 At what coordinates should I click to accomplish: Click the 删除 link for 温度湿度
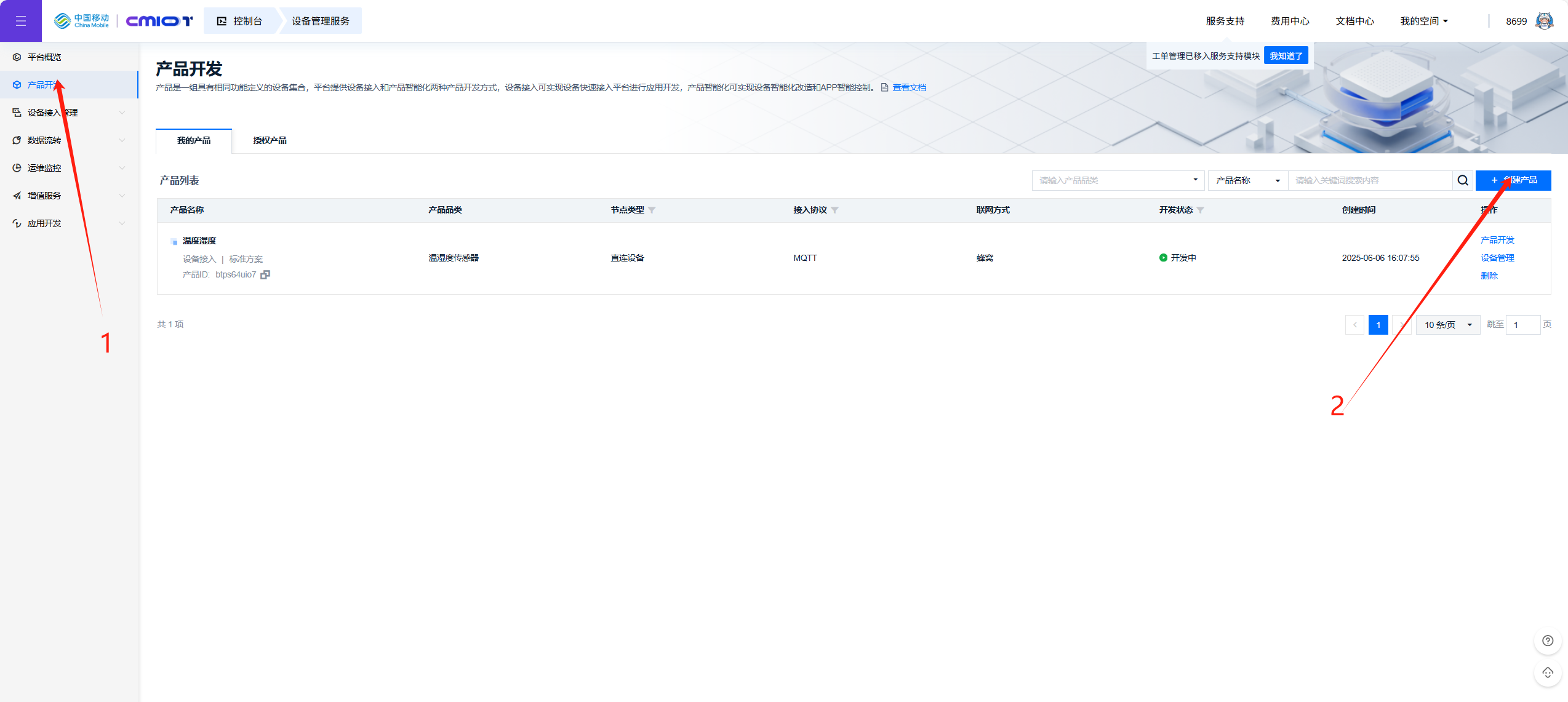1489,276
